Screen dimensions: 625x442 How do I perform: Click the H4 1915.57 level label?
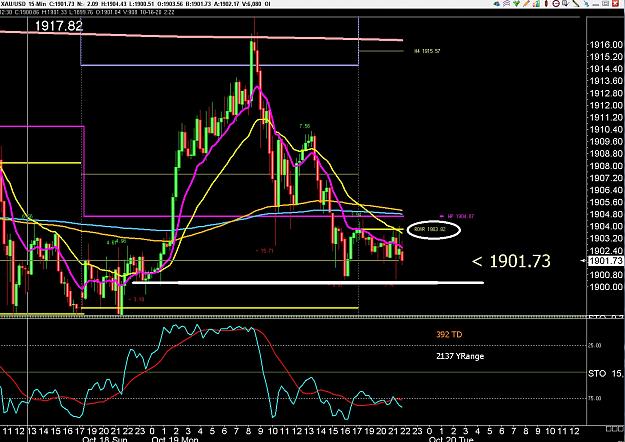pyautogui.click(x=427, y=51)
